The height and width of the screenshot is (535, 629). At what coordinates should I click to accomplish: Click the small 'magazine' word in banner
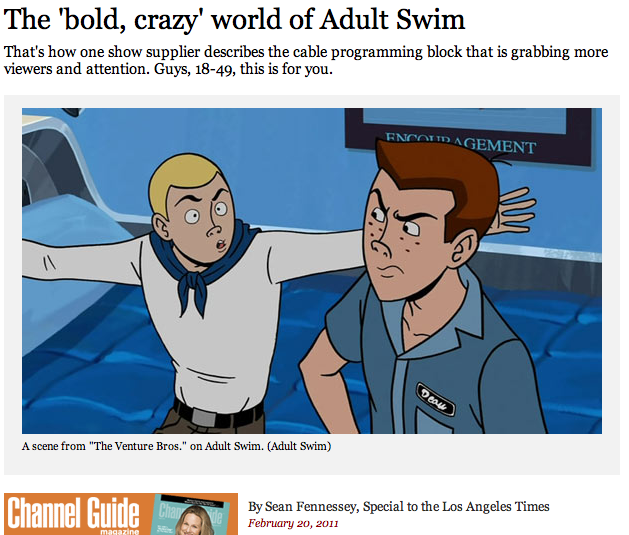119,531
